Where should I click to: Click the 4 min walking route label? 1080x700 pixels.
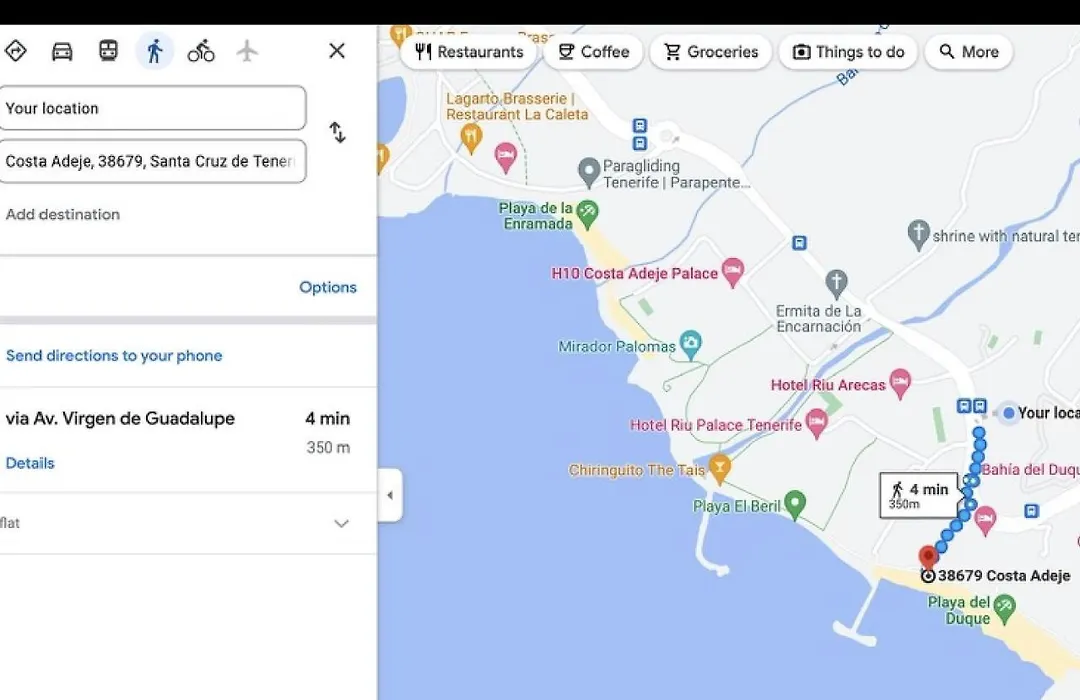click(919, 495)
